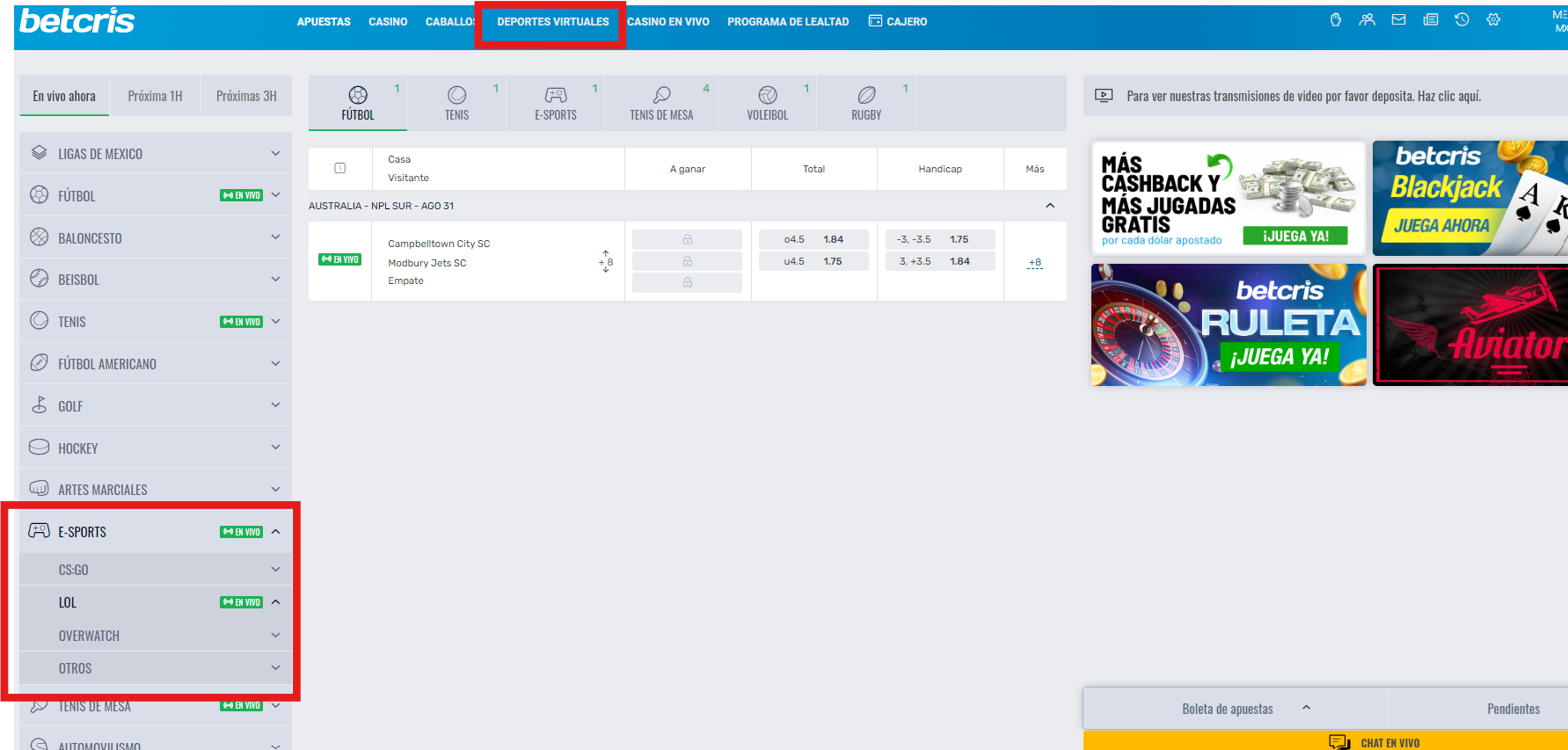Open the betcris Ruleta banner
1568x750 pixels.
pos(1229,324)
